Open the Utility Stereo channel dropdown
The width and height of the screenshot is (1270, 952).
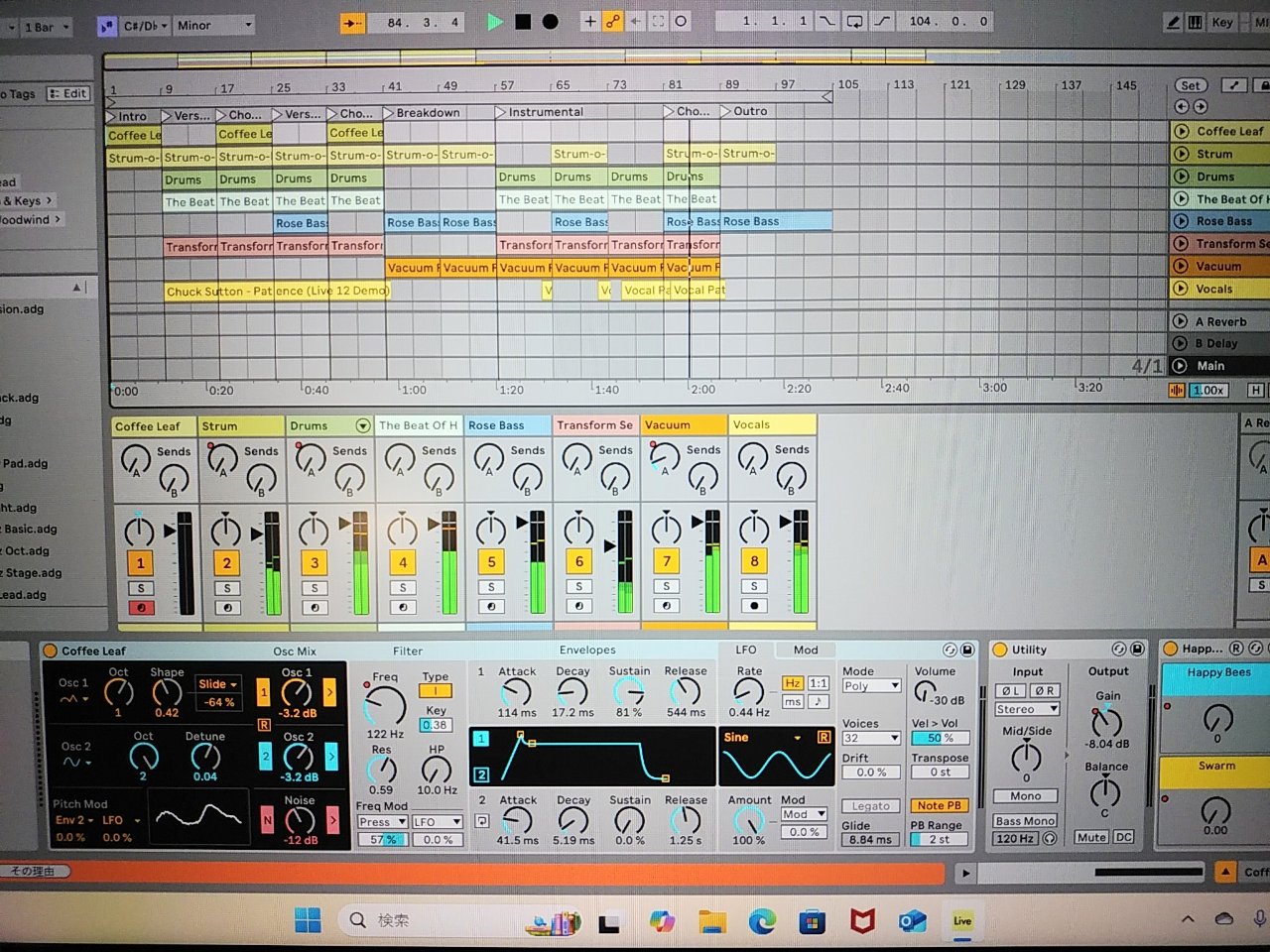click(x=1026, y=709)
